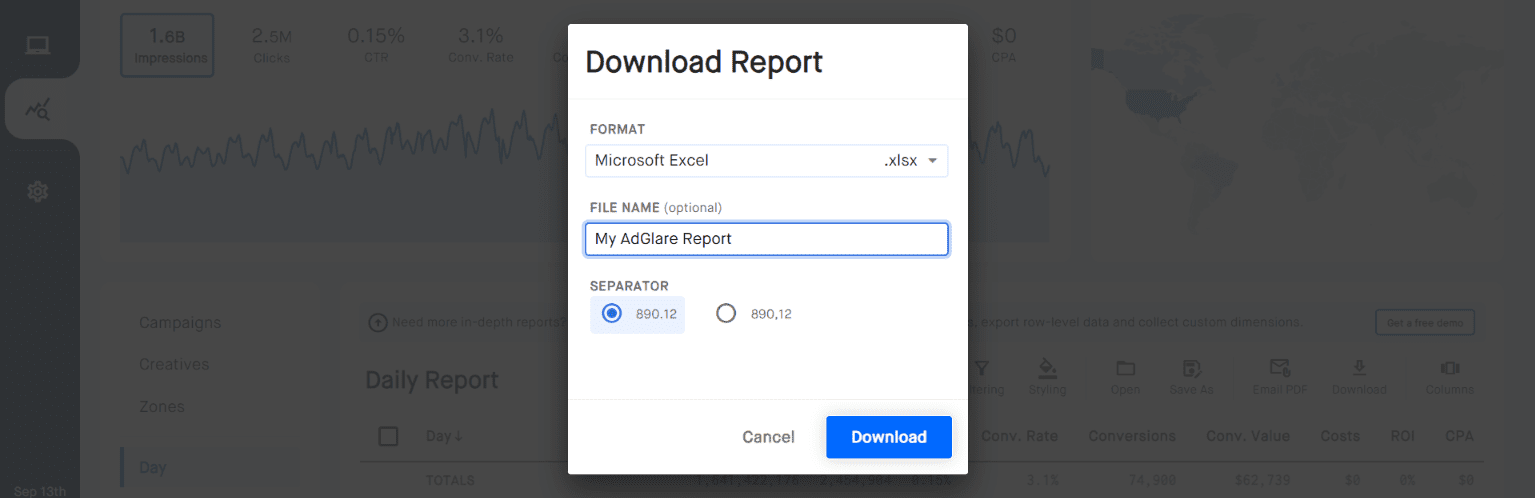Image resolution: width=1535 pixels, height=498 pixels.
Task: Sort by the Costs column header
Action: [1339, 436]
